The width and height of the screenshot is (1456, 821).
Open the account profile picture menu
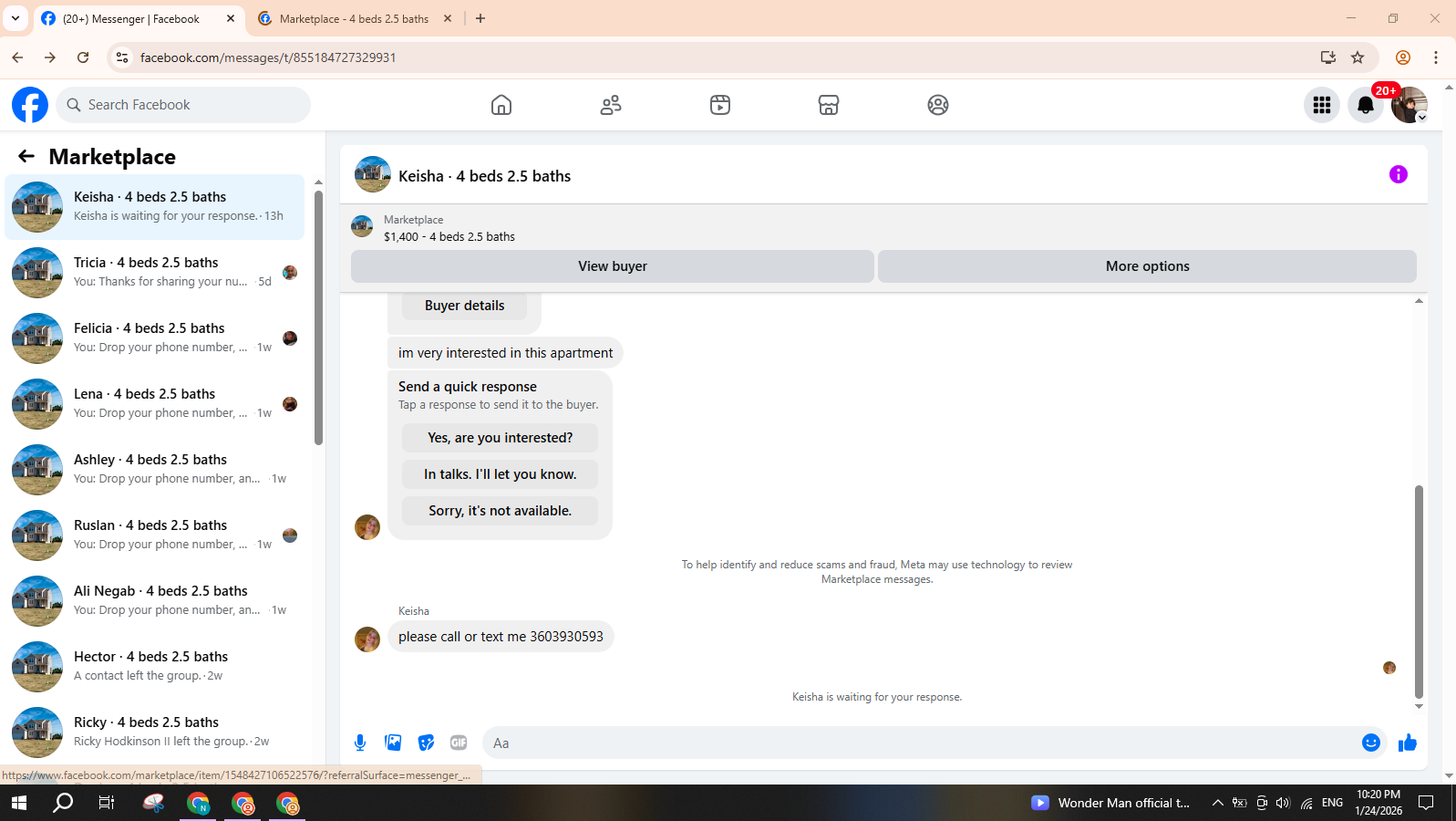pyautogui.click(x=1410, y=105)
